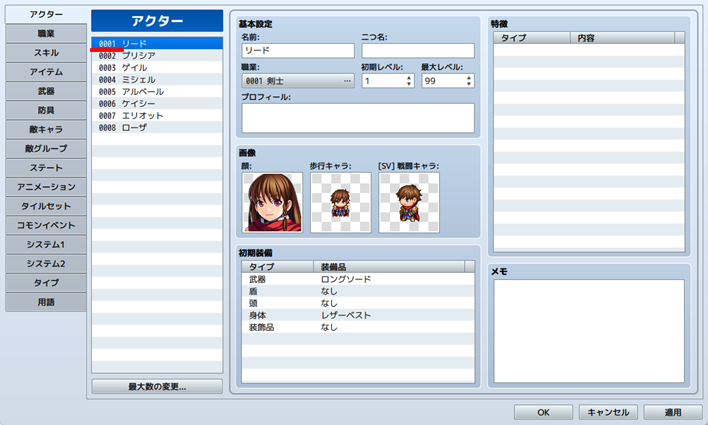This screenshot has width=708, height=425.
Task: Decrease the 最大レベル value
Action: tap(469, 84)
